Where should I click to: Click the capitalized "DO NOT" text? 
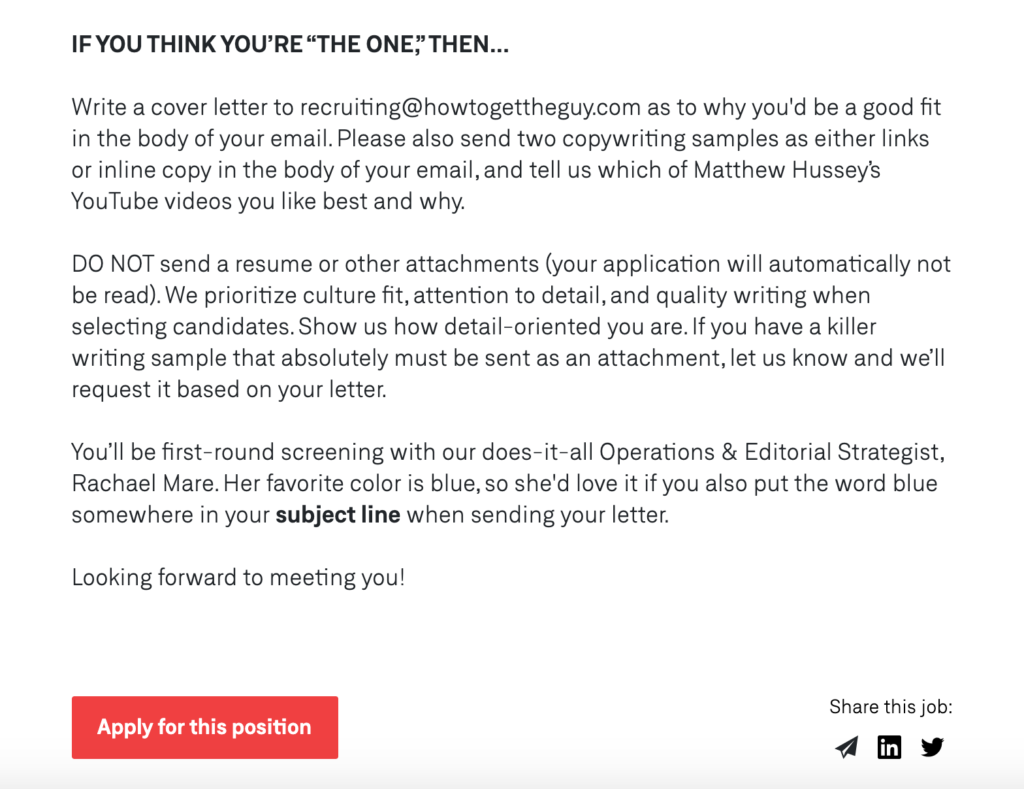(113, 264)
